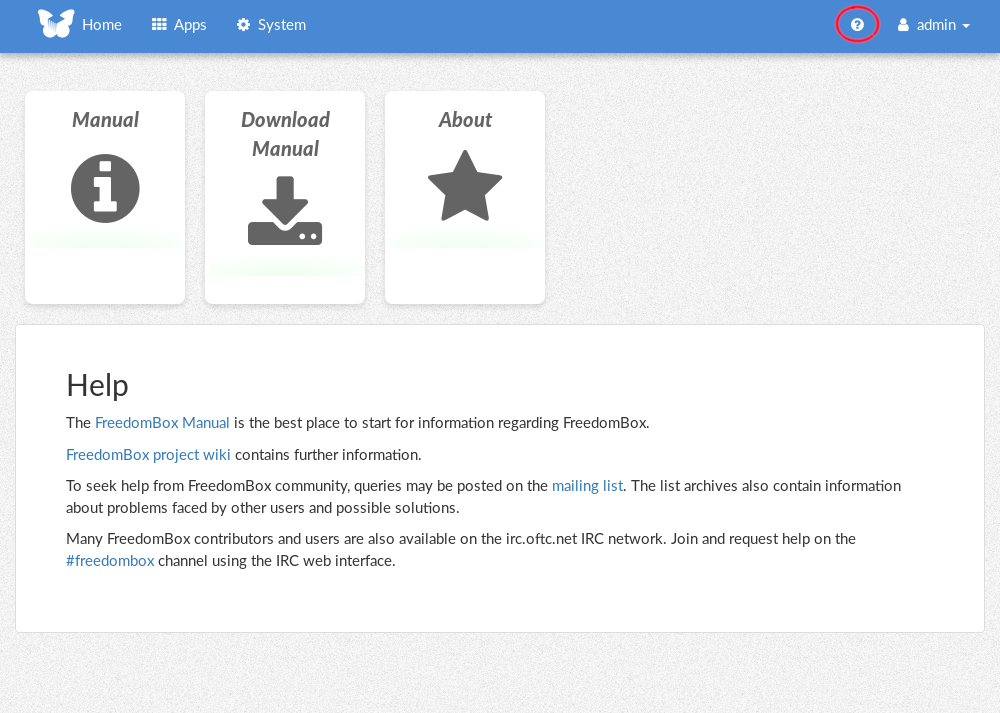Click the System gear icon
This screenshot has width=1000, height=713.
[x=243, y=25]
